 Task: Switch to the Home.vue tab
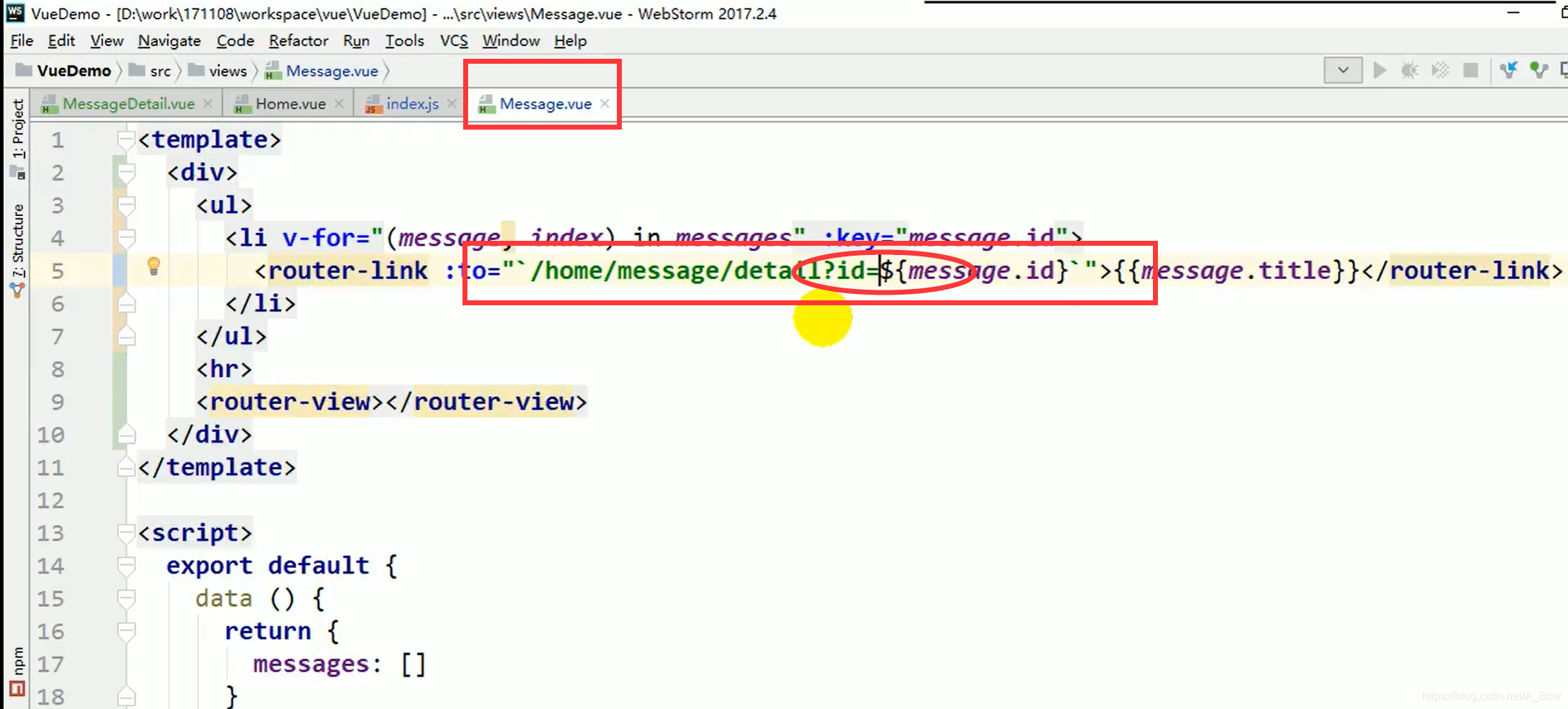pos(290,103)
